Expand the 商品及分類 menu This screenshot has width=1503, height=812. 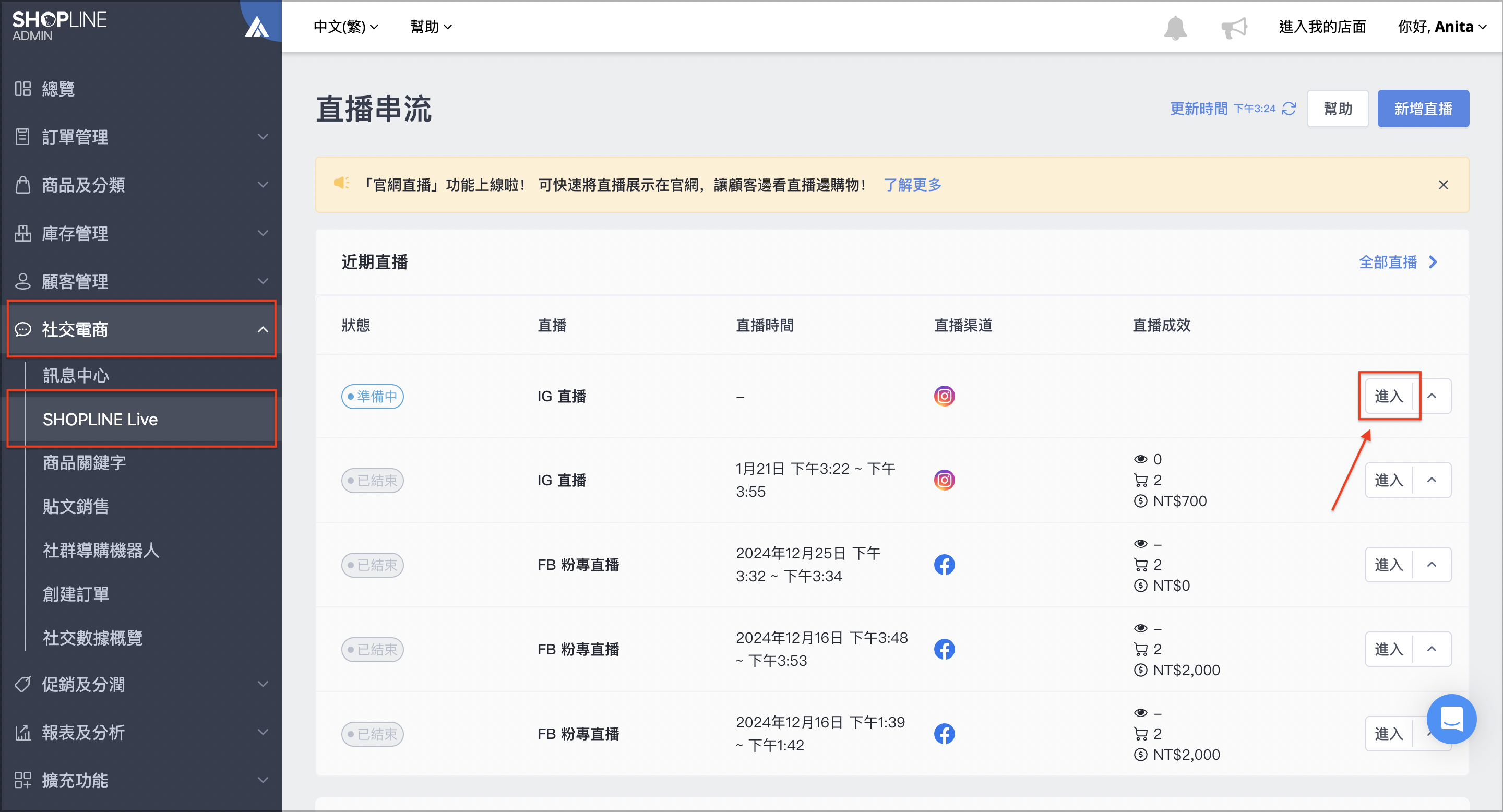click(263, 185)
